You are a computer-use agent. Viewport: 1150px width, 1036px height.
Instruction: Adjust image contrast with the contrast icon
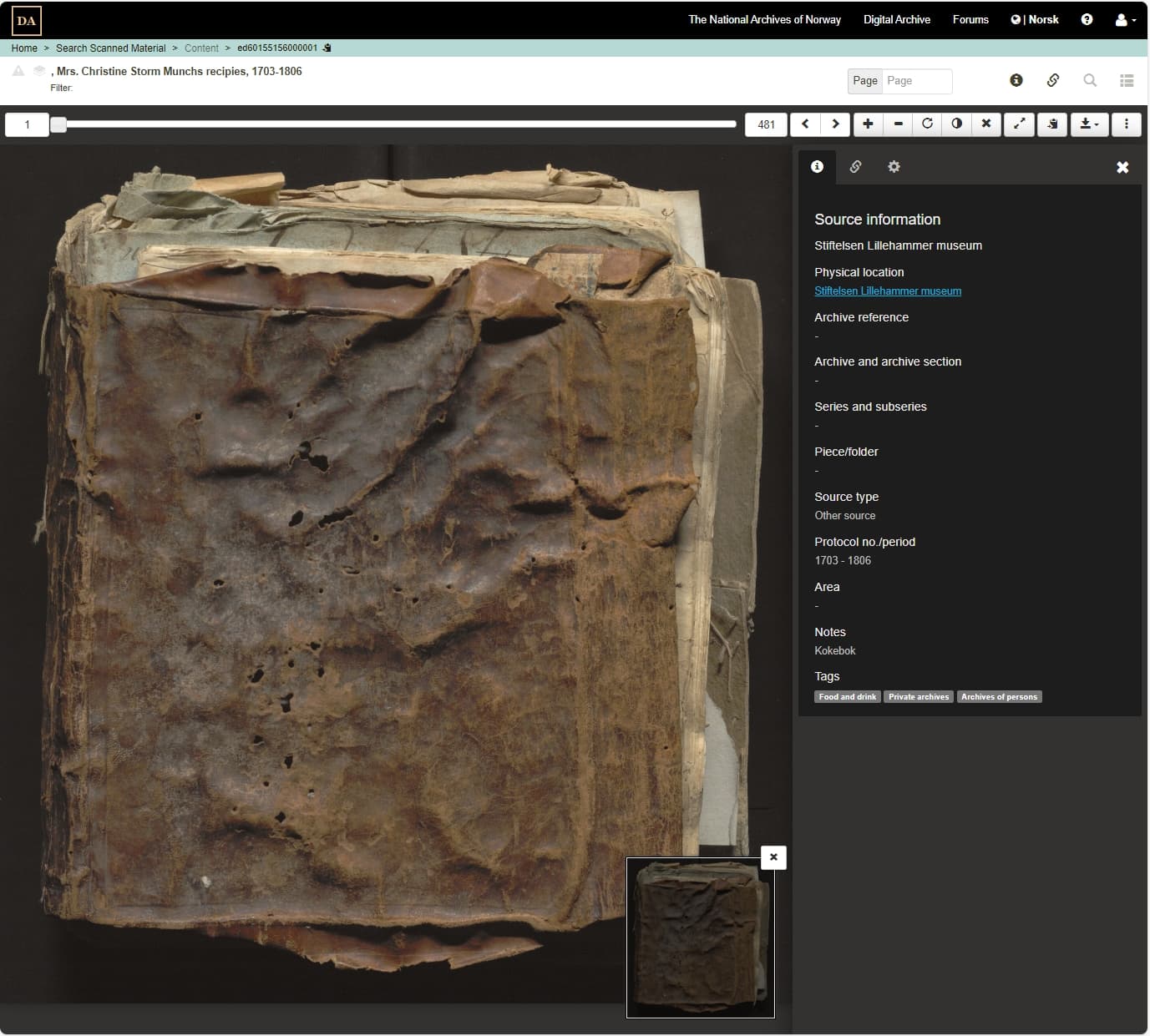[957, 124]
